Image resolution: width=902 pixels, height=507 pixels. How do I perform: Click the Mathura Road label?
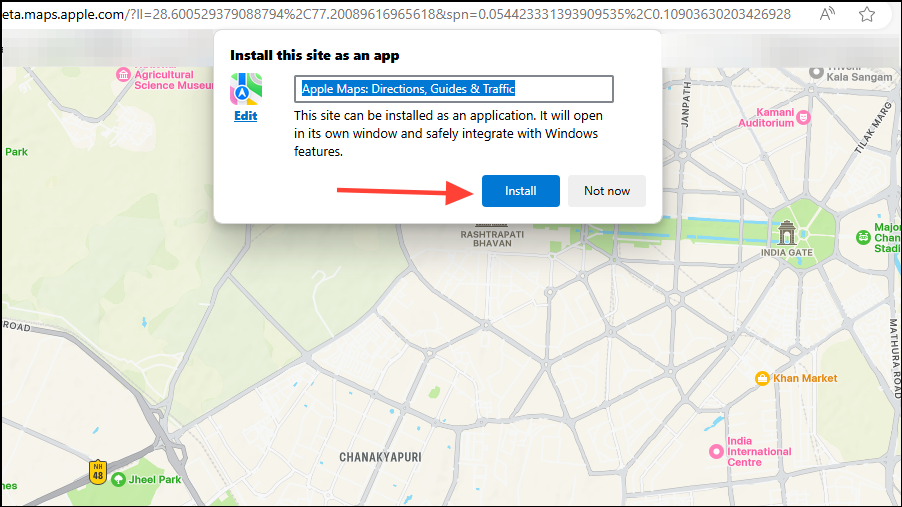click(x=895, y=359)
